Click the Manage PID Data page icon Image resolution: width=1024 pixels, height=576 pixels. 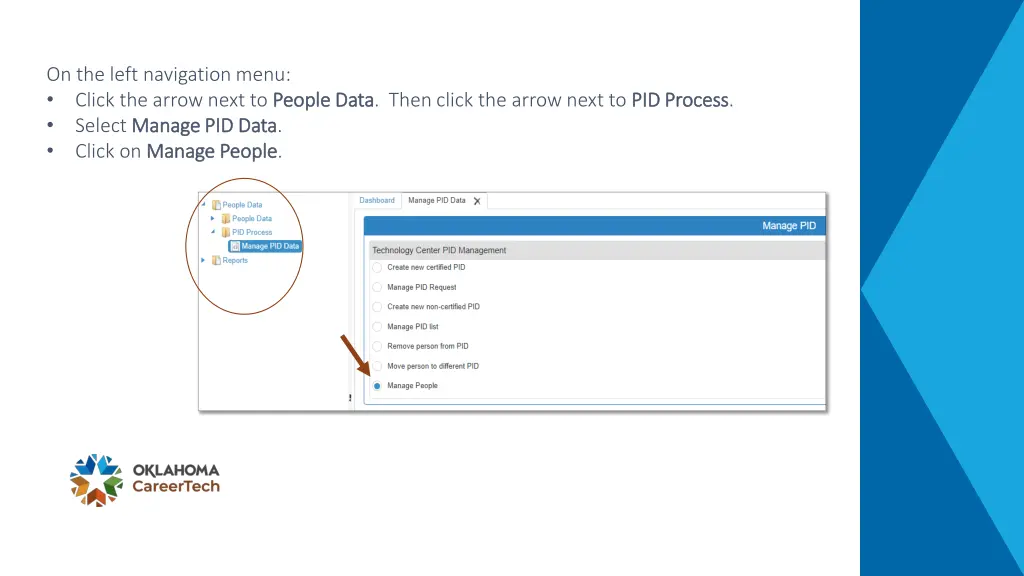(x=235, y=246)
